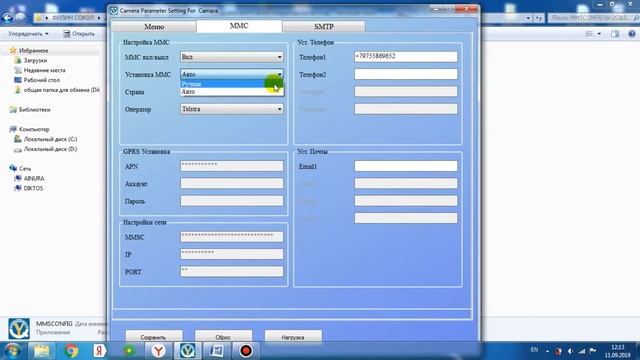Switch to the Меню tab
Image resolution: width=640 pixels, height=360 pixels.
click(154, 27)
